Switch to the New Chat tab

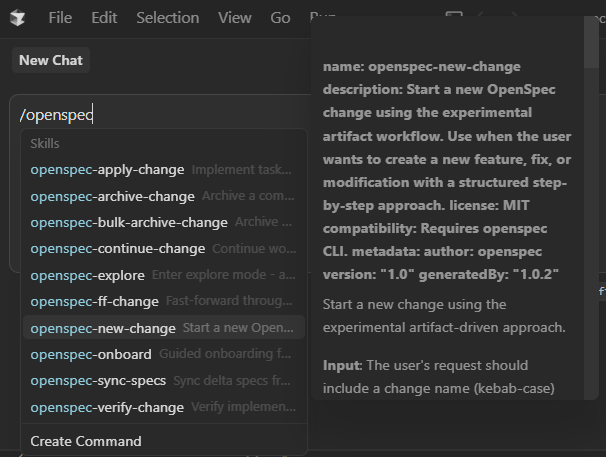pos(51,61)
